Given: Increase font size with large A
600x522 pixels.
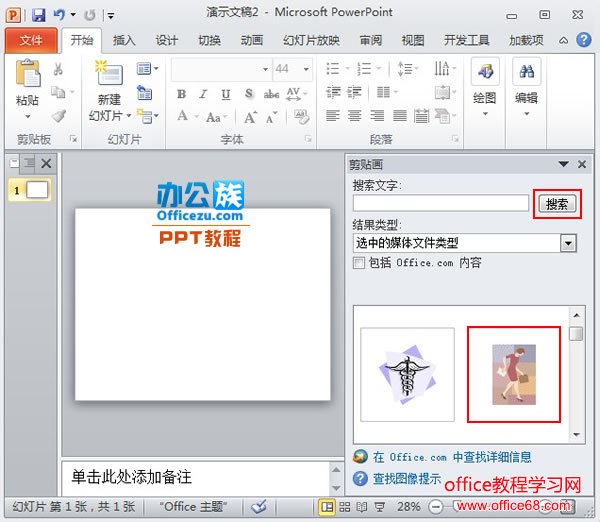Looking at the screenshot, I should (x=250, y=117).
